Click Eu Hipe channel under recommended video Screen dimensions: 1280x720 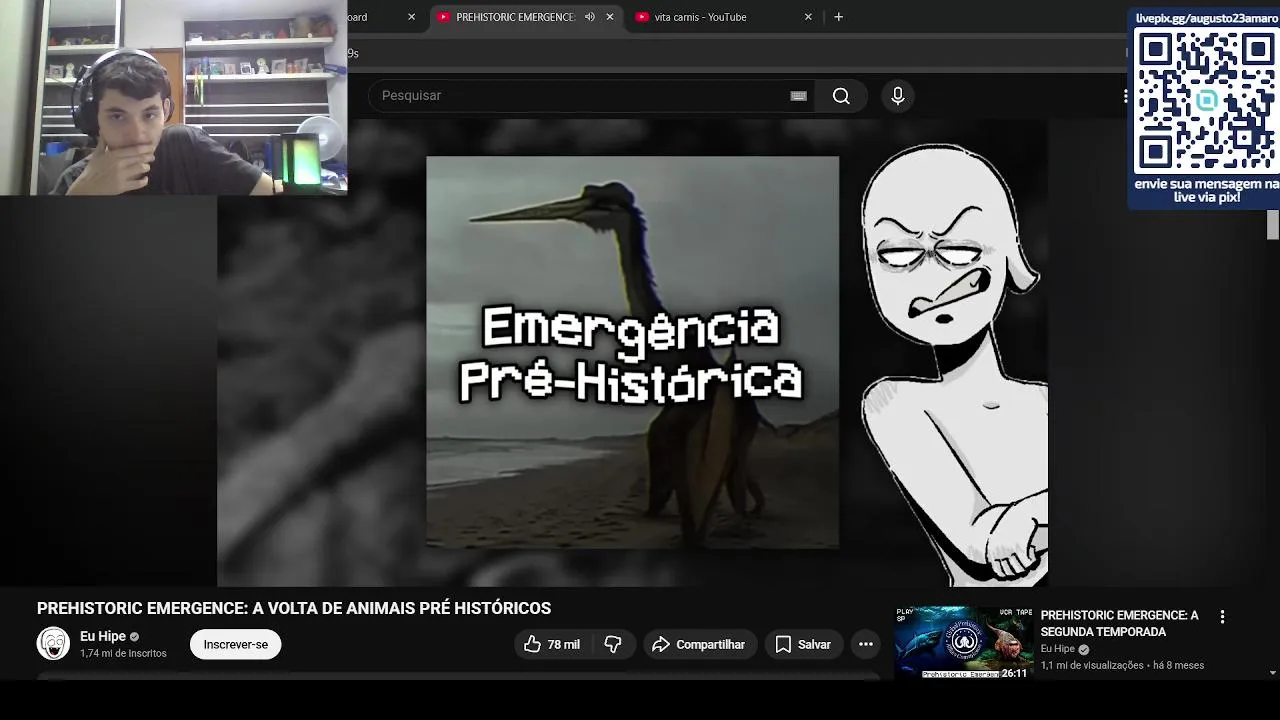click(1058, 649)
